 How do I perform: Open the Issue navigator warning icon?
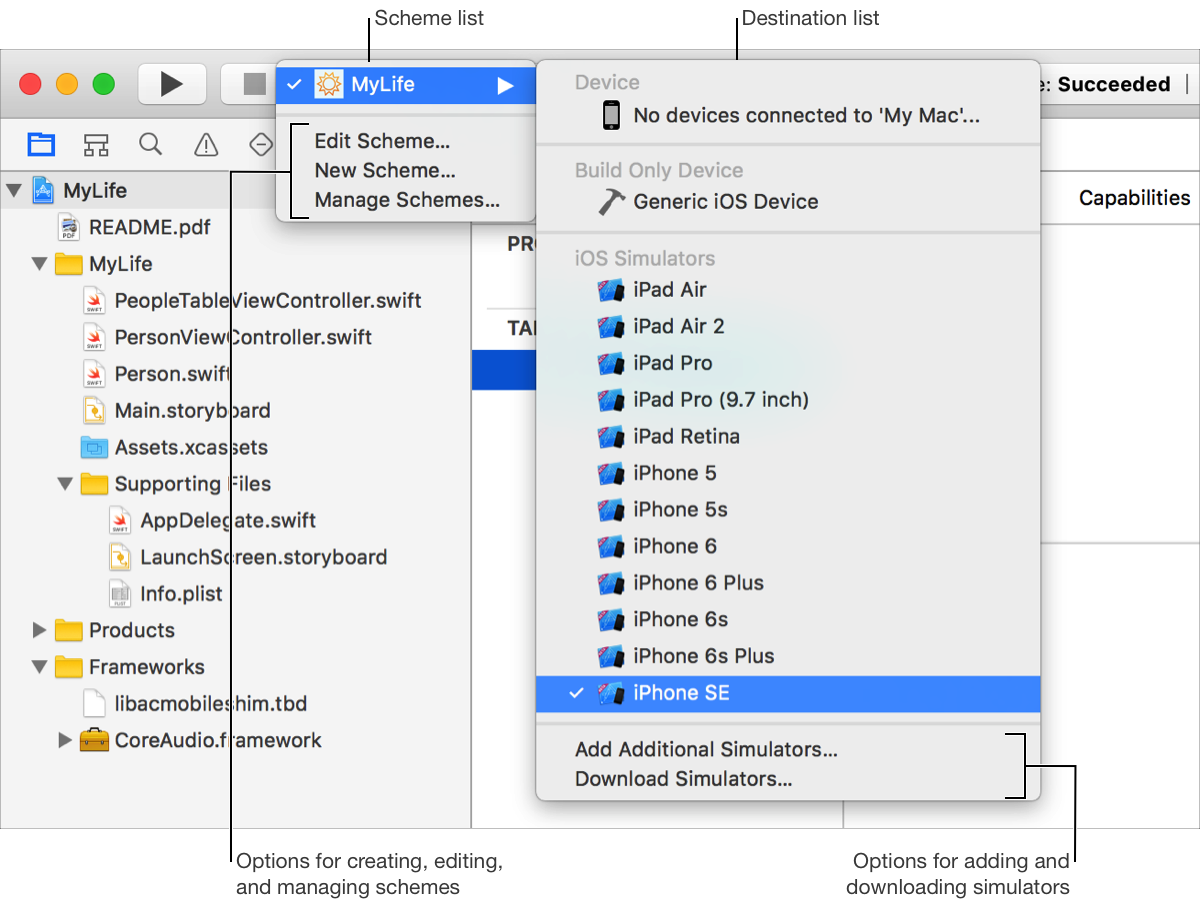(206, 145)
